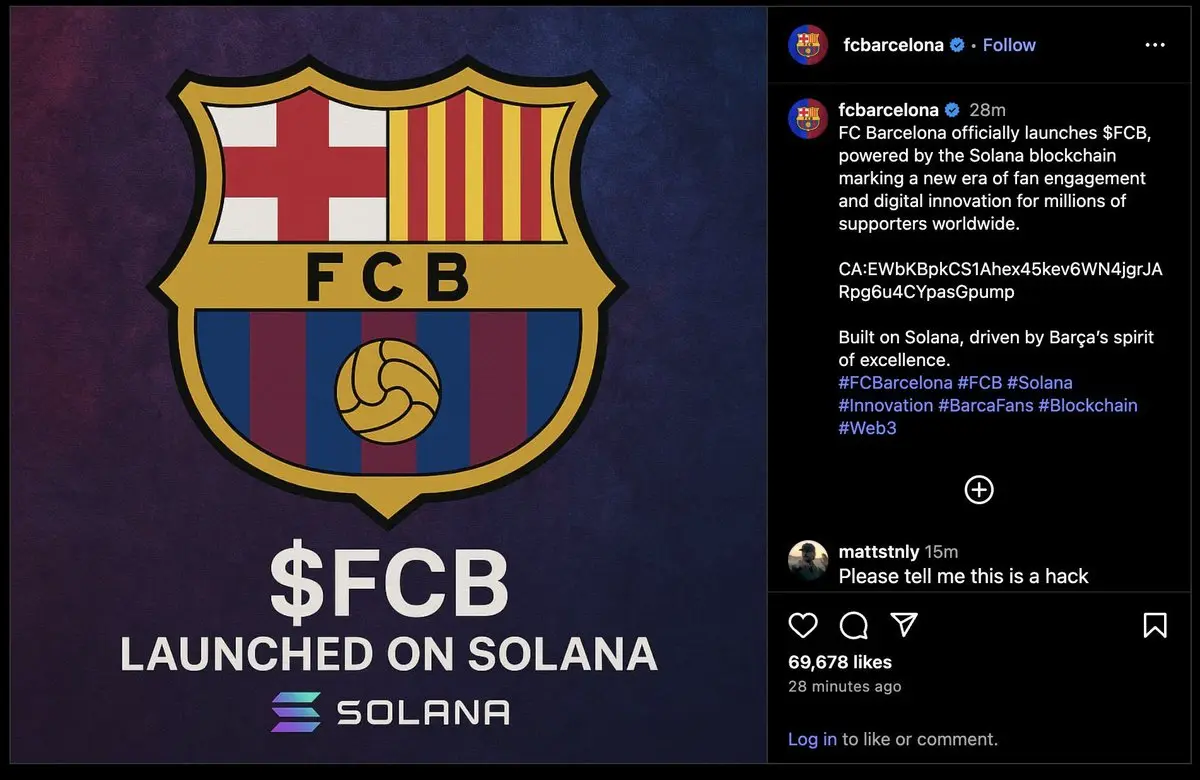Open comments via speech bubble icon
Viewport: 1200px width, 780px height.
854,626
